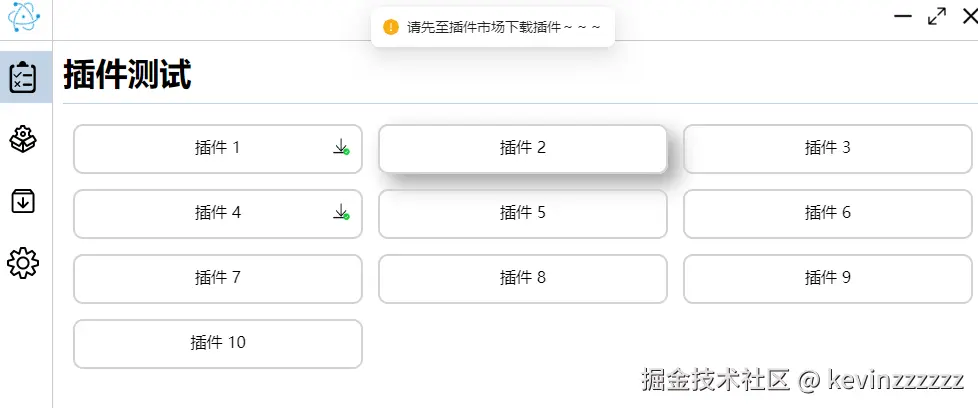
Task: Launch the 插件 2 button
Action: (x=522, y=149)
